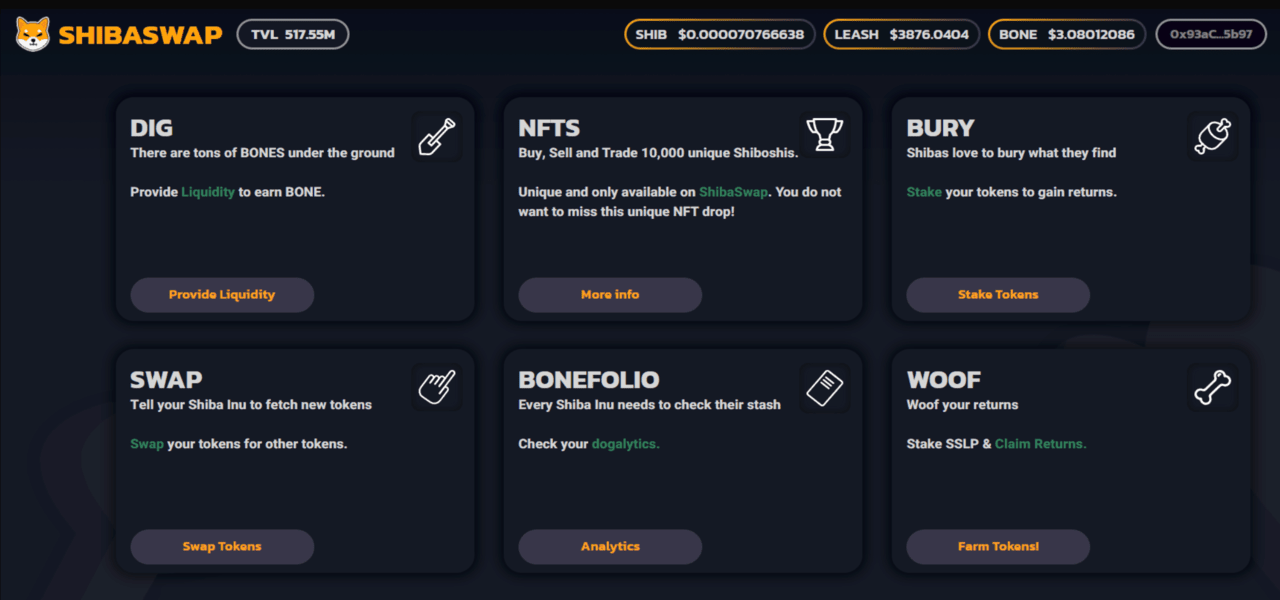Click the Shiba Inu dog logo icon
This screenshot has width=1280, height=600.
coord(33,34)
